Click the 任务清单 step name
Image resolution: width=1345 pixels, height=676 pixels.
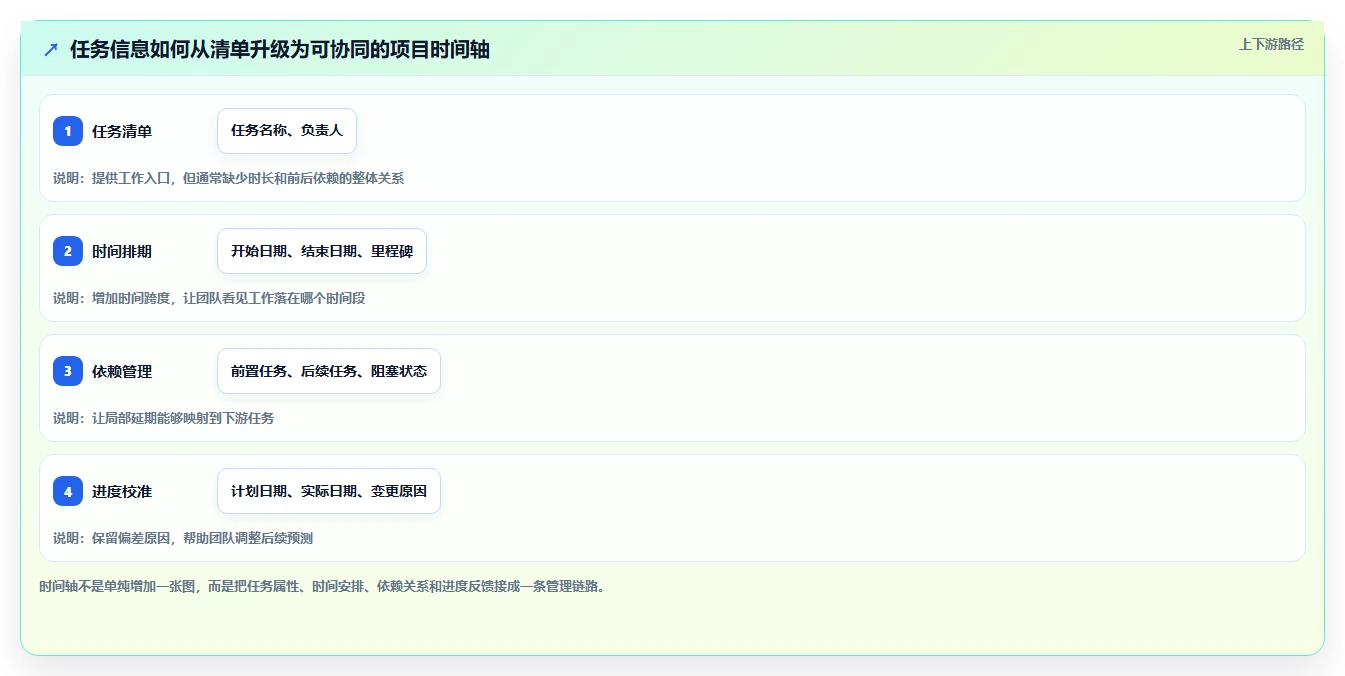122,131
